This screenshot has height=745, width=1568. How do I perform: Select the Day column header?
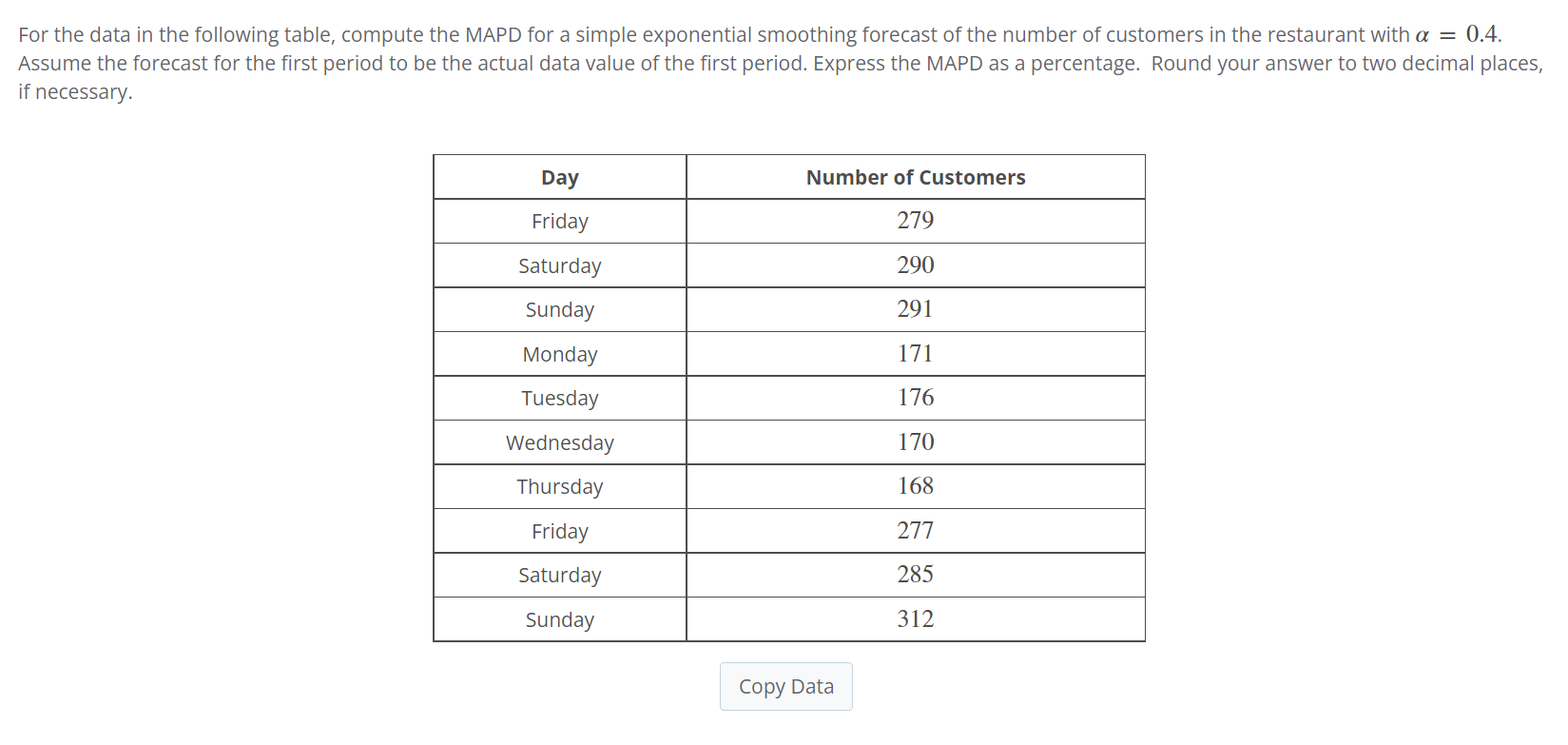560,177
